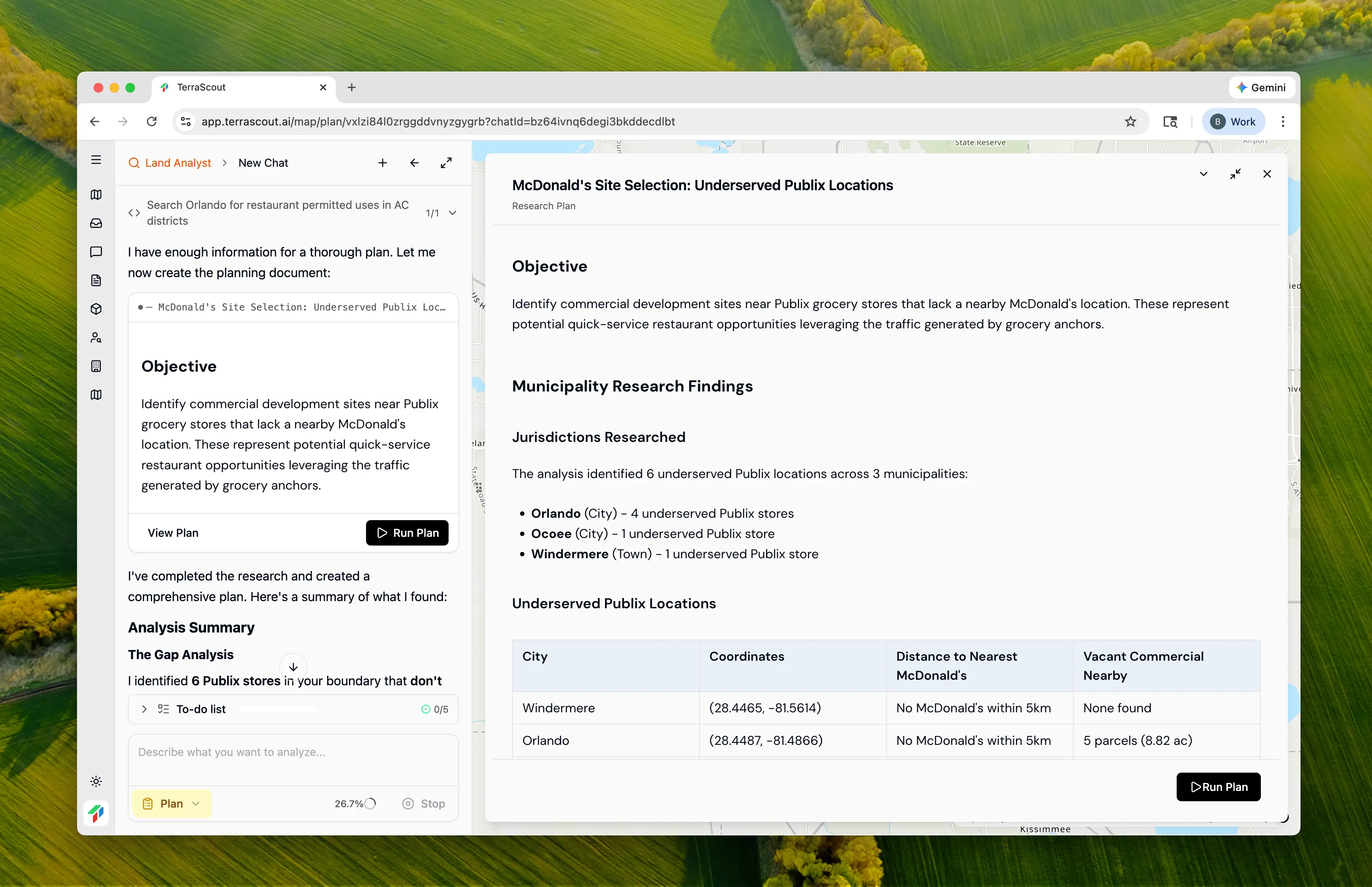
Task: Click View Plan in chat card
Action: (173, 533)
